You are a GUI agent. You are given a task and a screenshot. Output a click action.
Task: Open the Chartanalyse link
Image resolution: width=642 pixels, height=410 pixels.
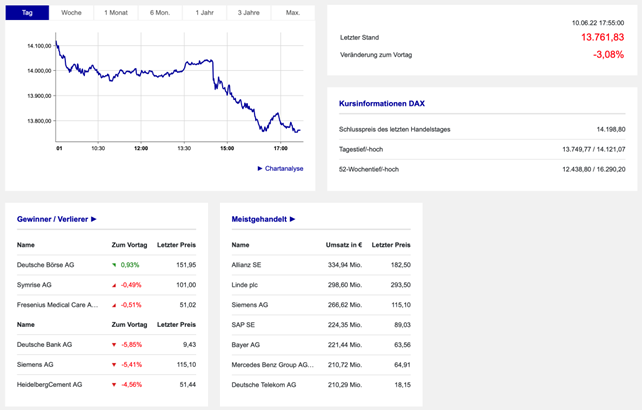click(x=284, y=169)
